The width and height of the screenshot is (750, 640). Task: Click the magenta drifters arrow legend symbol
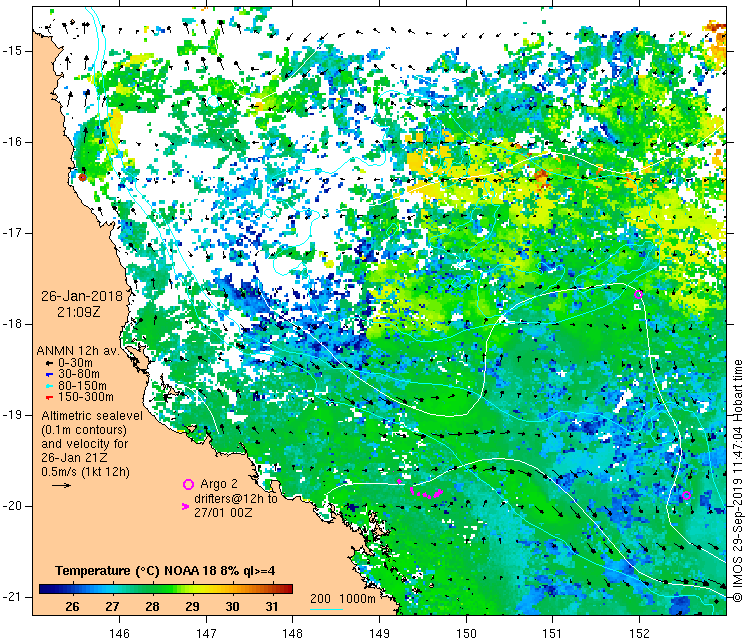(185, 507)
